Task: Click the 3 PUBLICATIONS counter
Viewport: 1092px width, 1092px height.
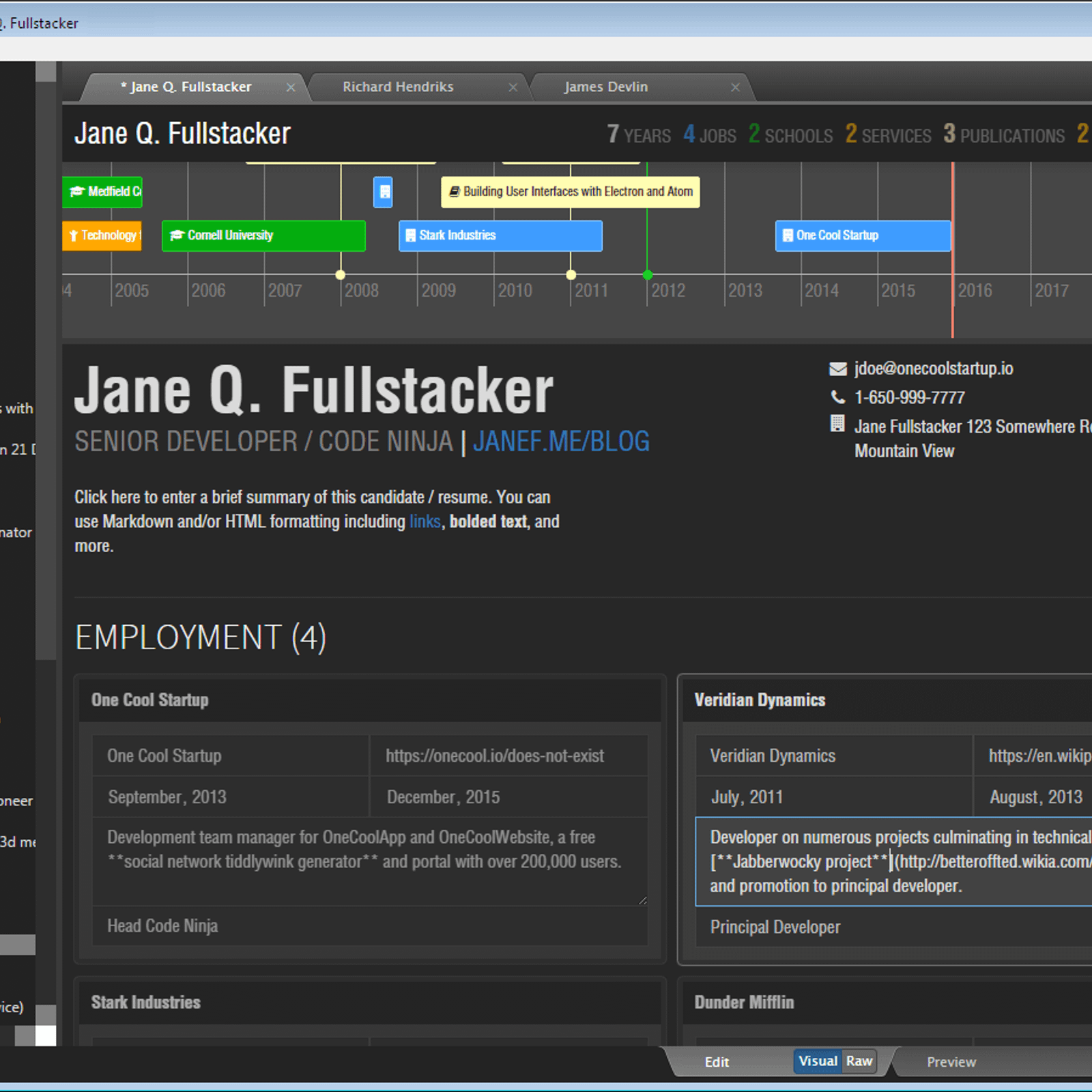Action: point(1004,134)
